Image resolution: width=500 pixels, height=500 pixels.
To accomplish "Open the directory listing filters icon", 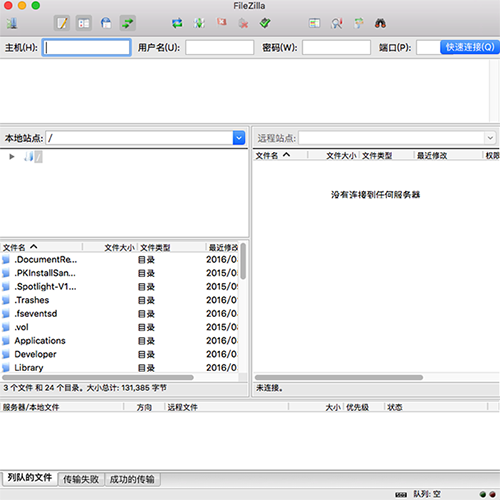I will click(314, 23).
